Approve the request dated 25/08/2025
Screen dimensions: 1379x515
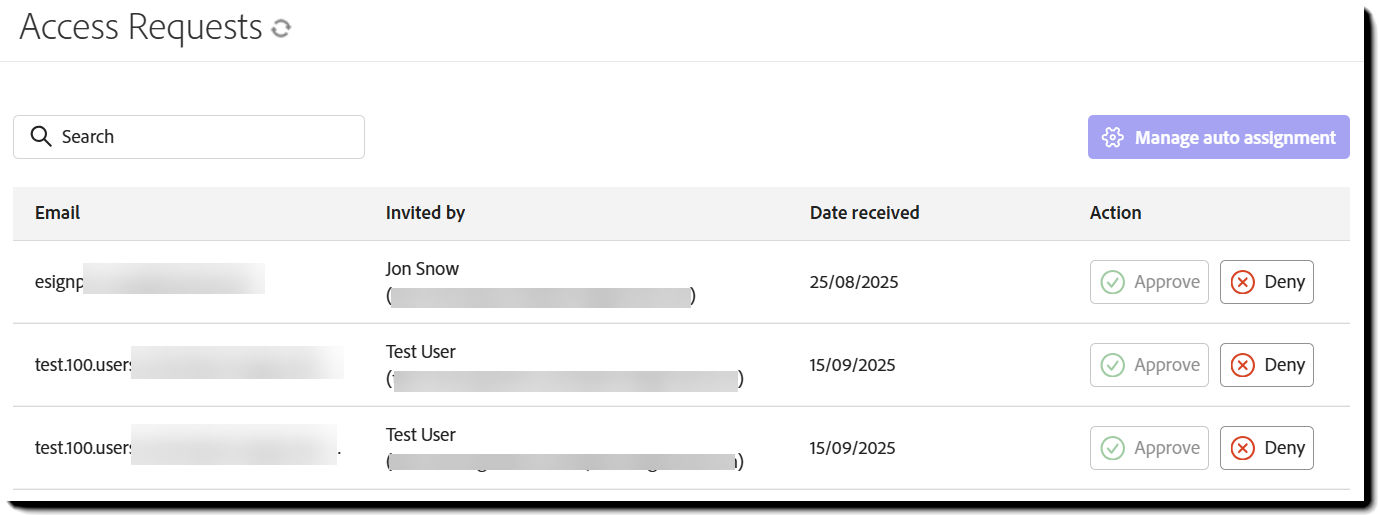(x=1149, y=282)
